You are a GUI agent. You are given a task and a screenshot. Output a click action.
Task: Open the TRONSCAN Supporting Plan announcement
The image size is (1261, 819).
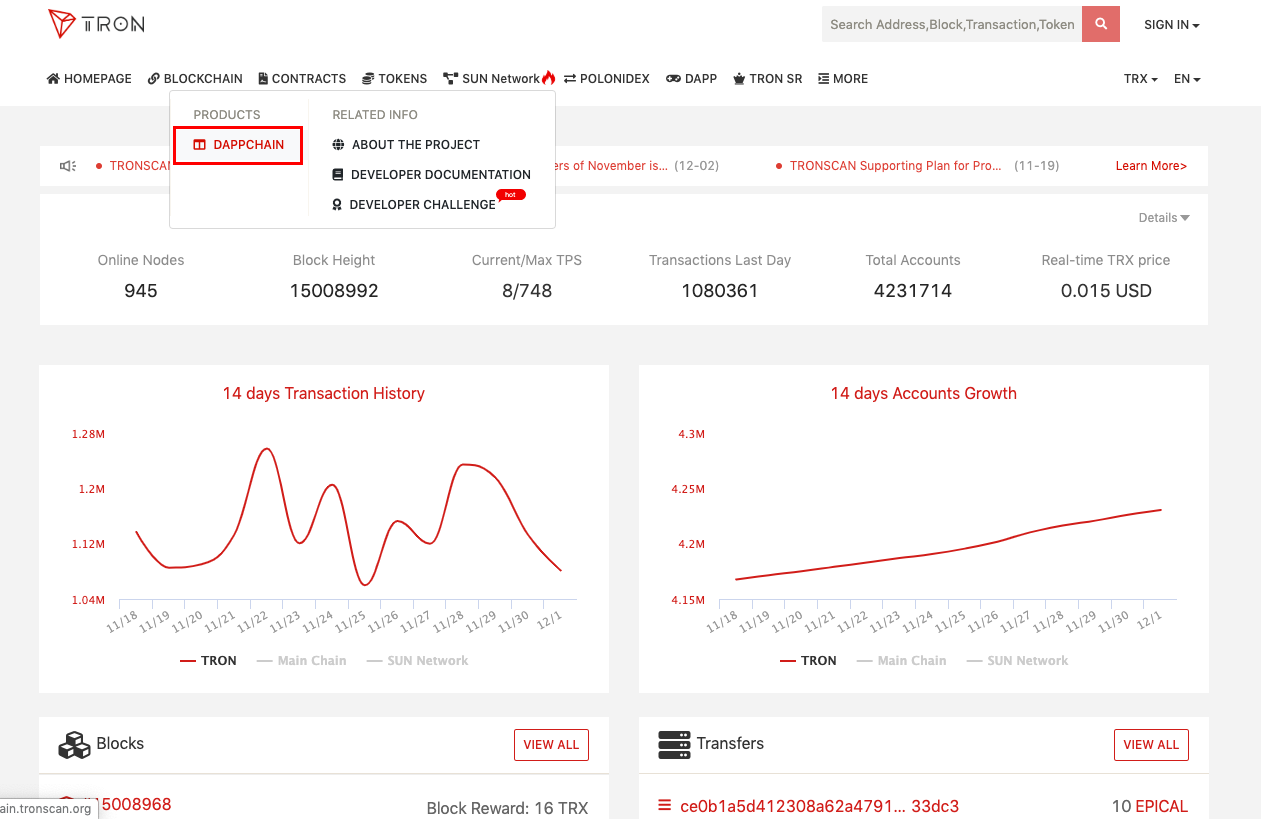(895, 166)
